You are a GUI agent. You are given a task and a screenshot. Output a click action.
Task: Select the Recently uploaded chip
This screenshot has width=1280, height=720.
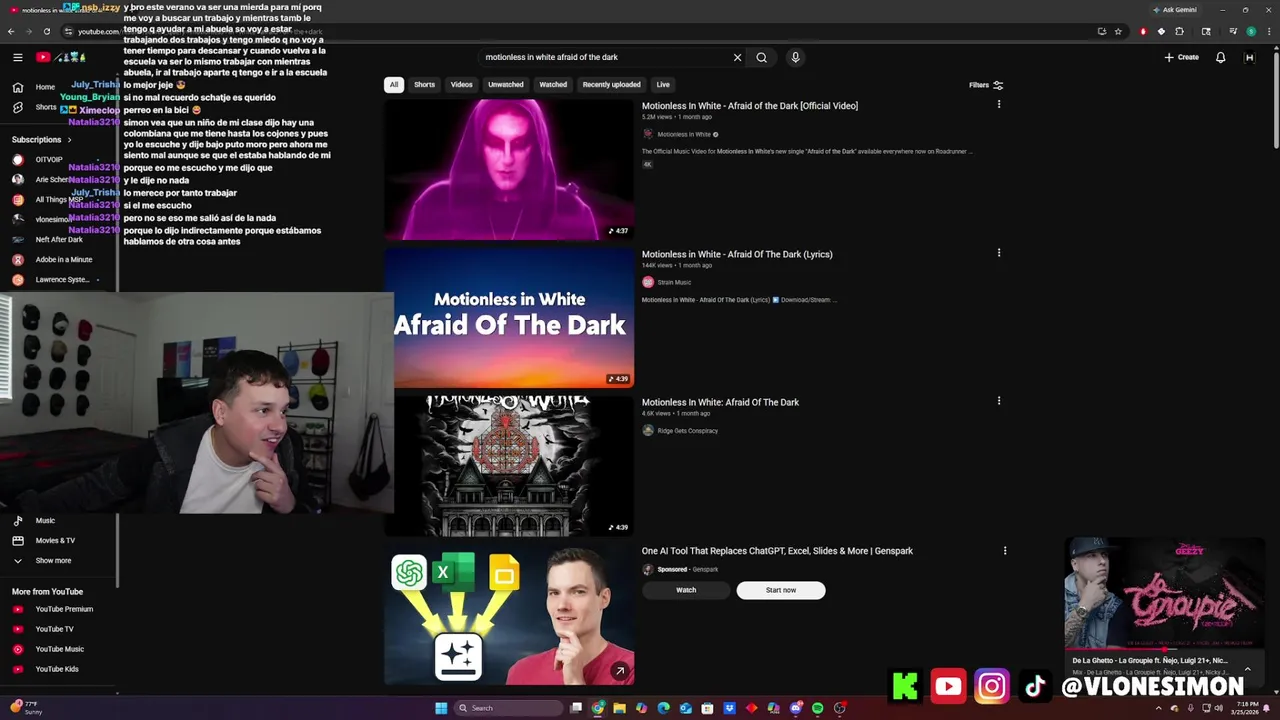pos(611,85)
